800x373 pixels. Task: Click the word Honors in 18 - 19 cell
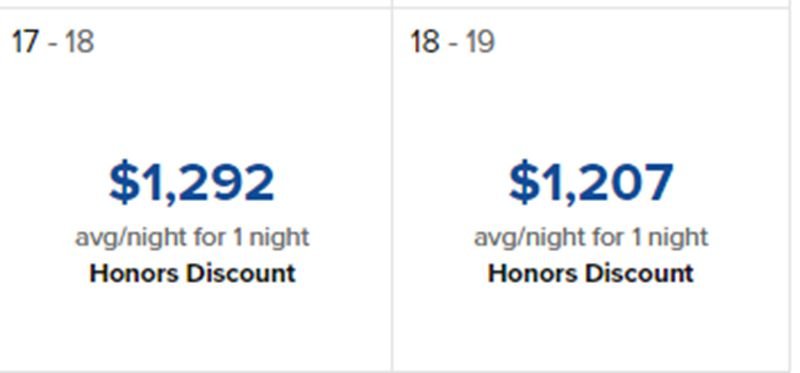(533, 273)
